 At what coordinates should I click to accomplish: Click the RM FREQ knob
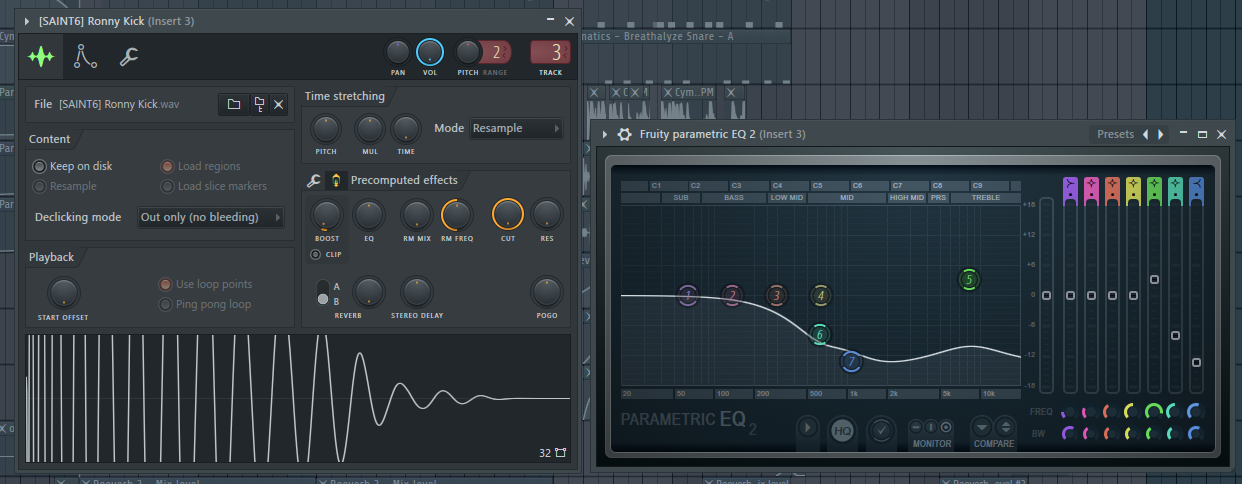click(x=456, y=214)
